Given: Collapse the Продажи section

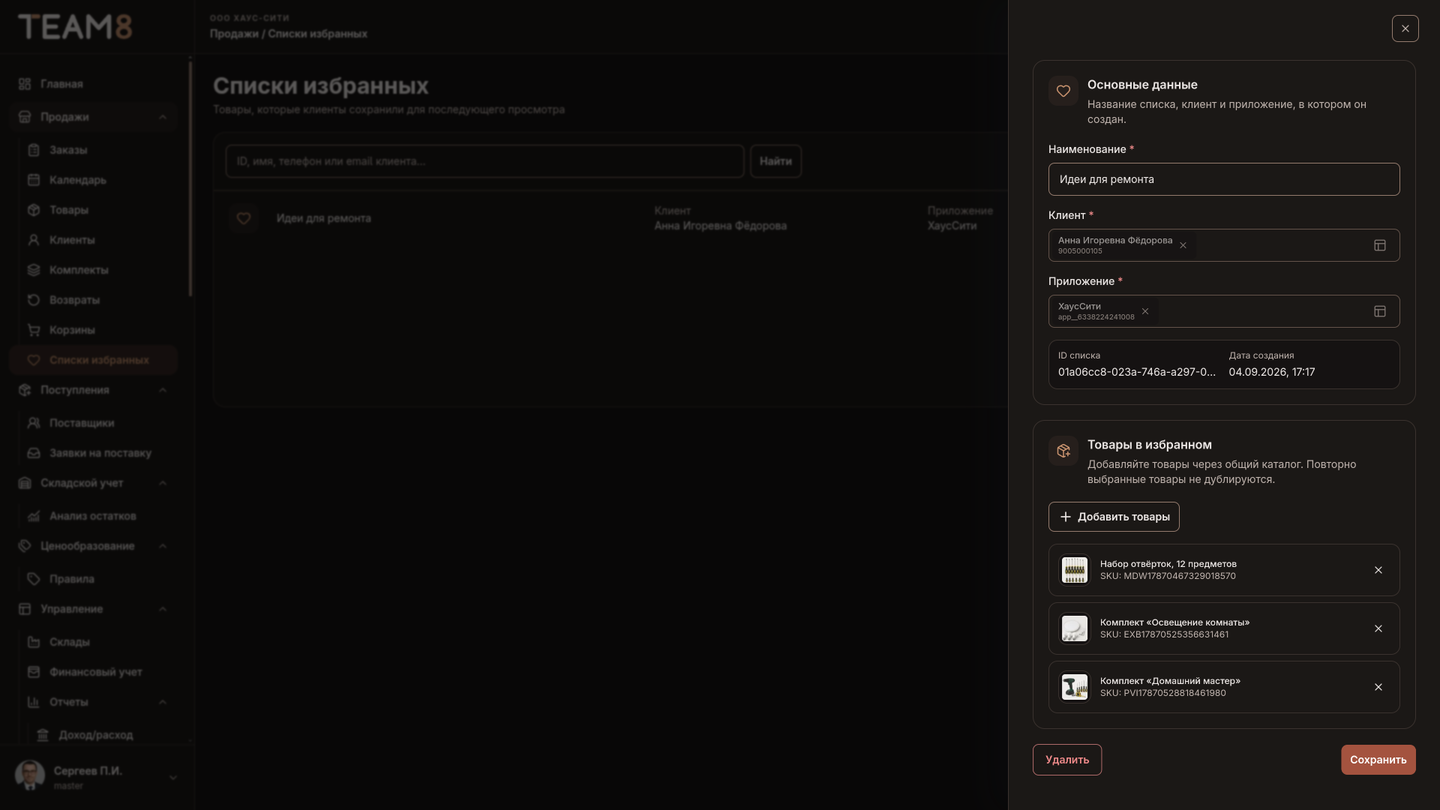Looking at the screenshot, I should point(163,117).
